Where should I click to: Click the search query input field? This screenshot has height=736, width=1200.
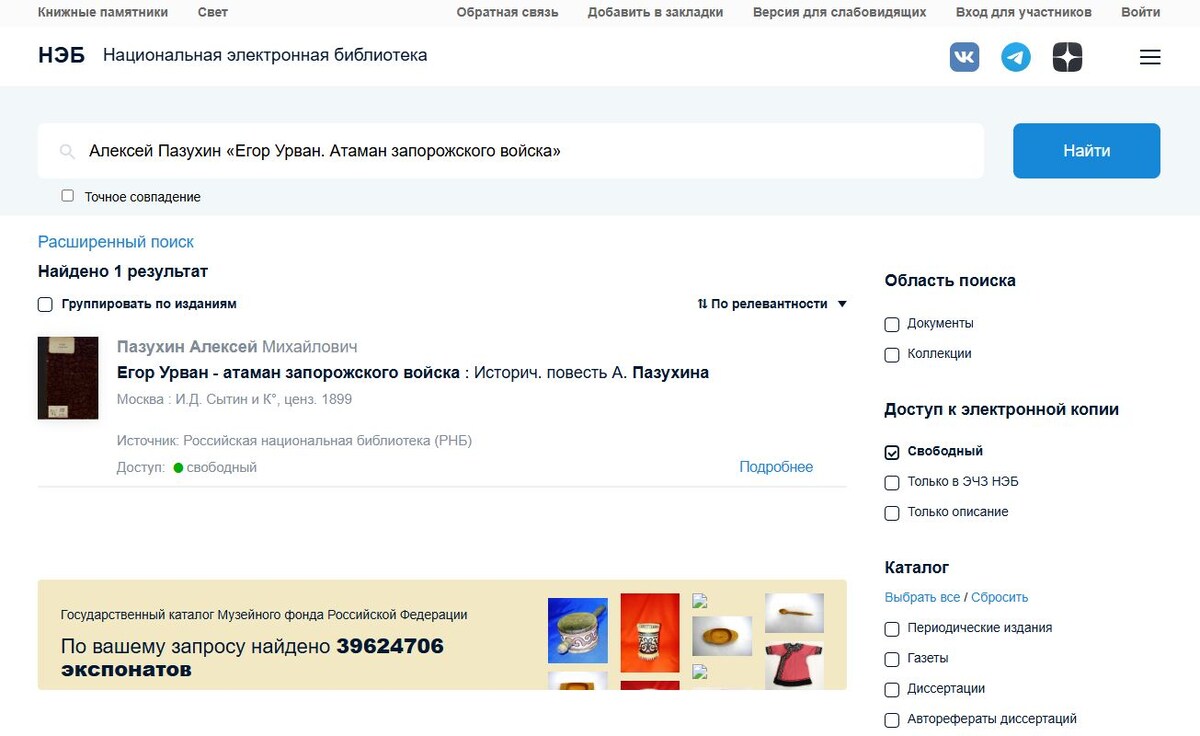click(511, 151)
